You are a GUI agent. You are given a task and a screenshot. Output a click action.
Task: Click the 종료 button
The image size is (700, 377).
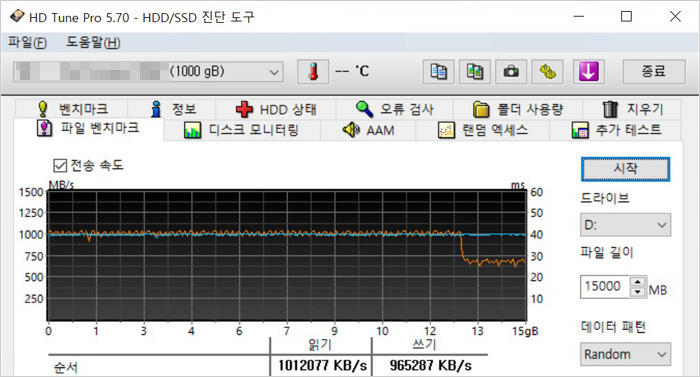tap(654, 71)
